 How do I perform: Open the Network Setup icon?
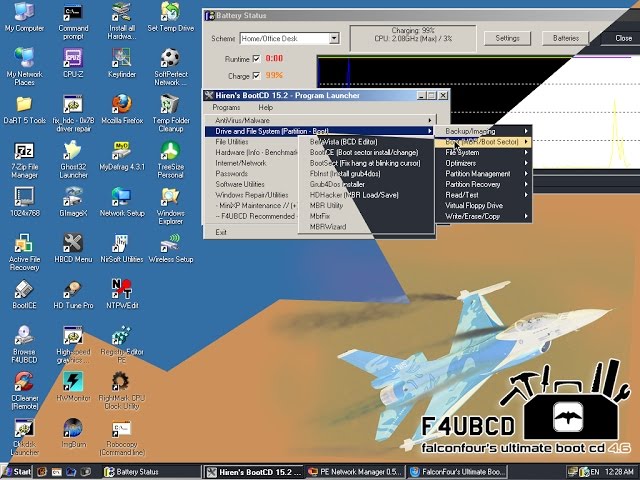click(x=122, y=202)
